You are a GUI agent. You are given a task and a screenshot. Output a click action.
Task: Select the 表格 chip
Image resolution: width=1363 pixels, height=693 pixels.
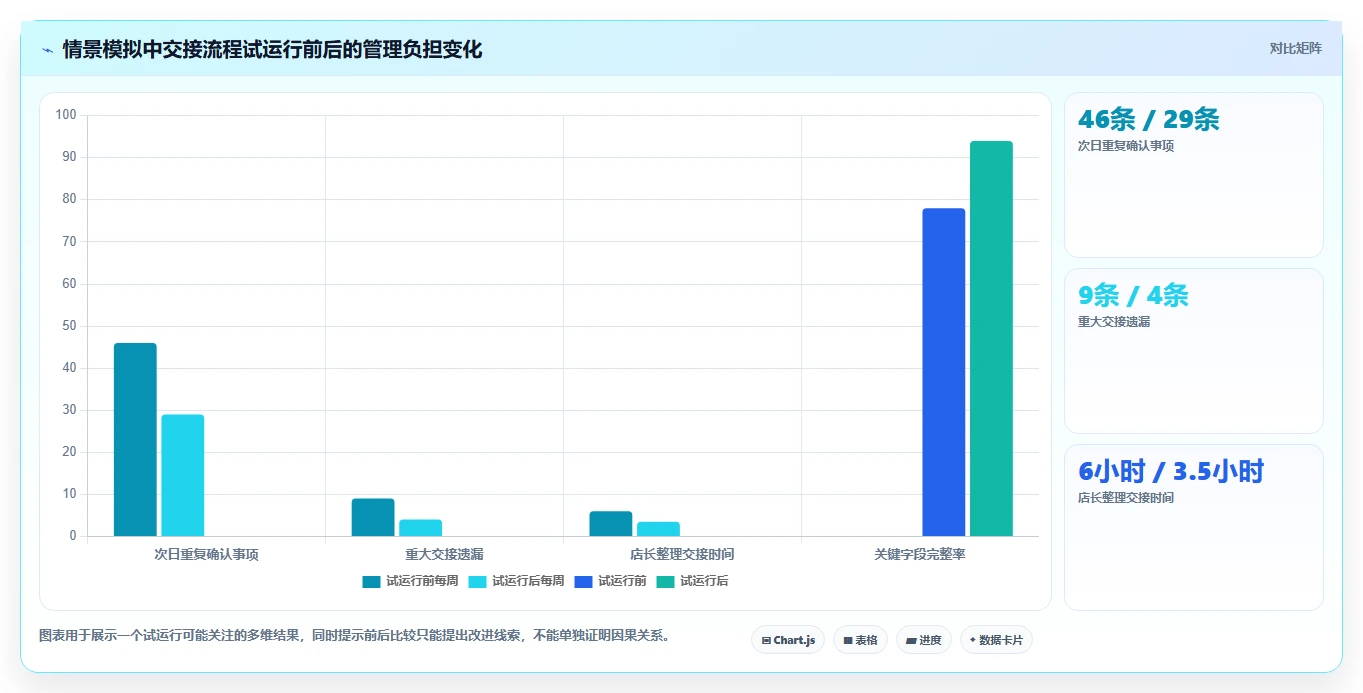(861, 640)
